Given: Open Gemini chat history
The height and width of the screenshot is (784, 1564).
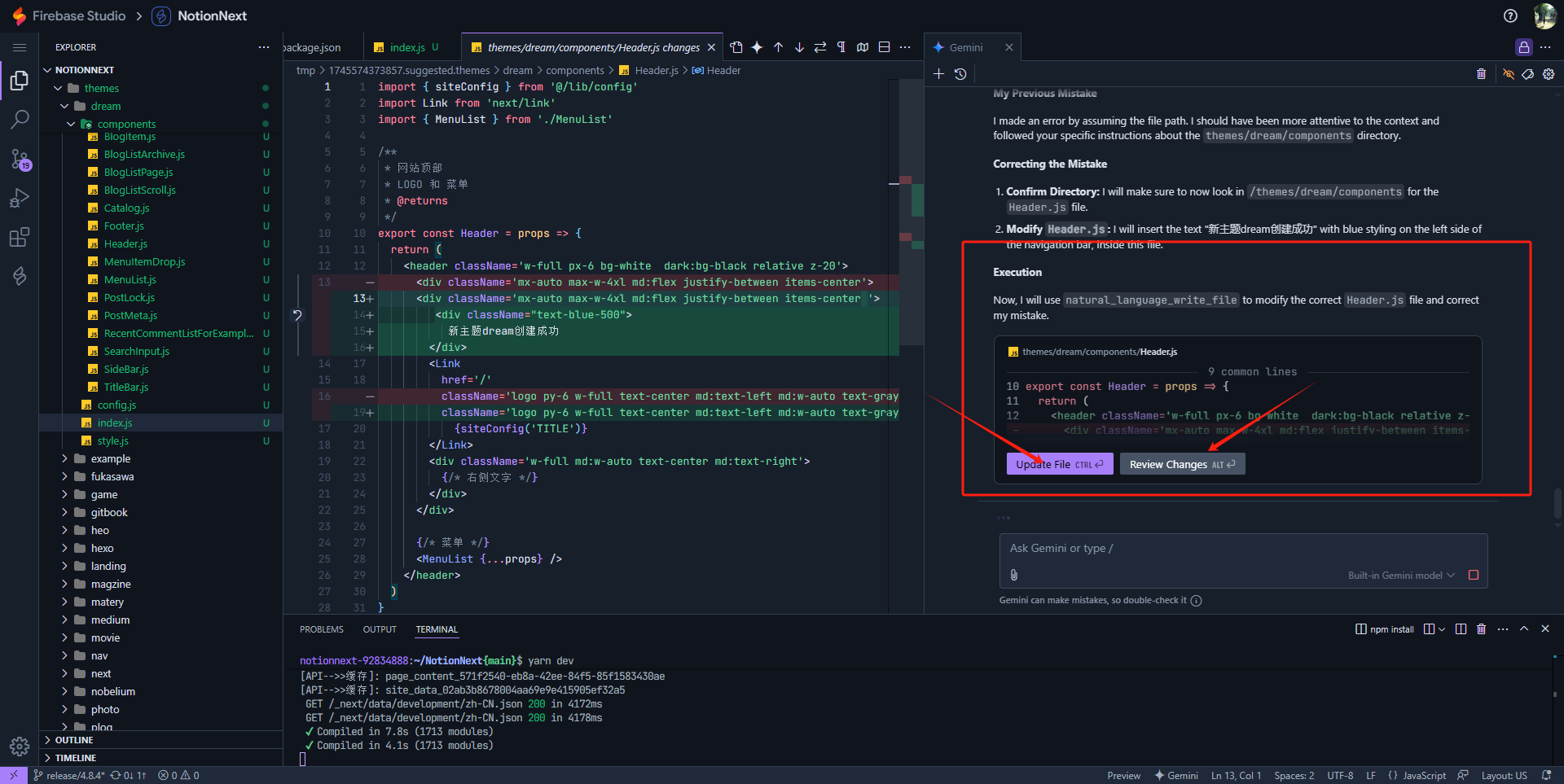Looking at the screenshot, I should [x=960, y=74].
